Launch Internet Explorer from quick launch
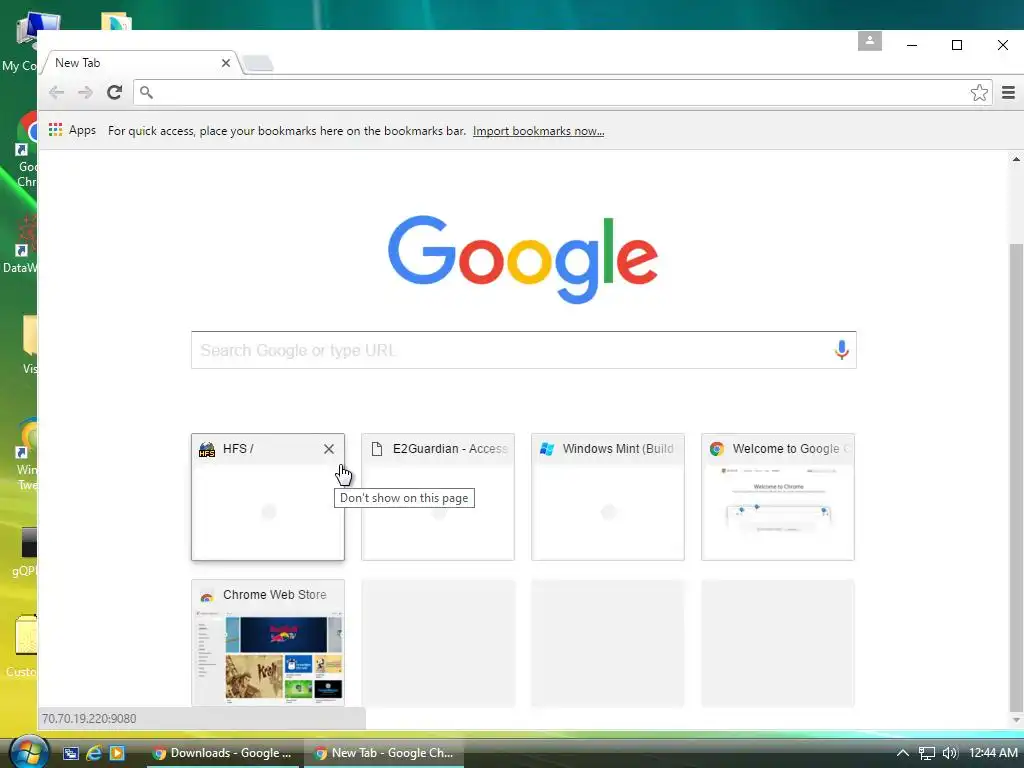The height and width of the screenshot is (768, 1024). click(x=94, y=753)
